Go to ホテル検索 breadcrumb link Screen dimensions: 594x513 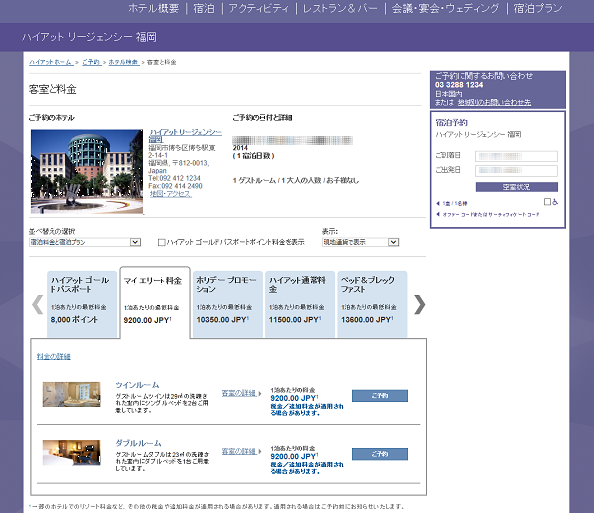(124, 62)
